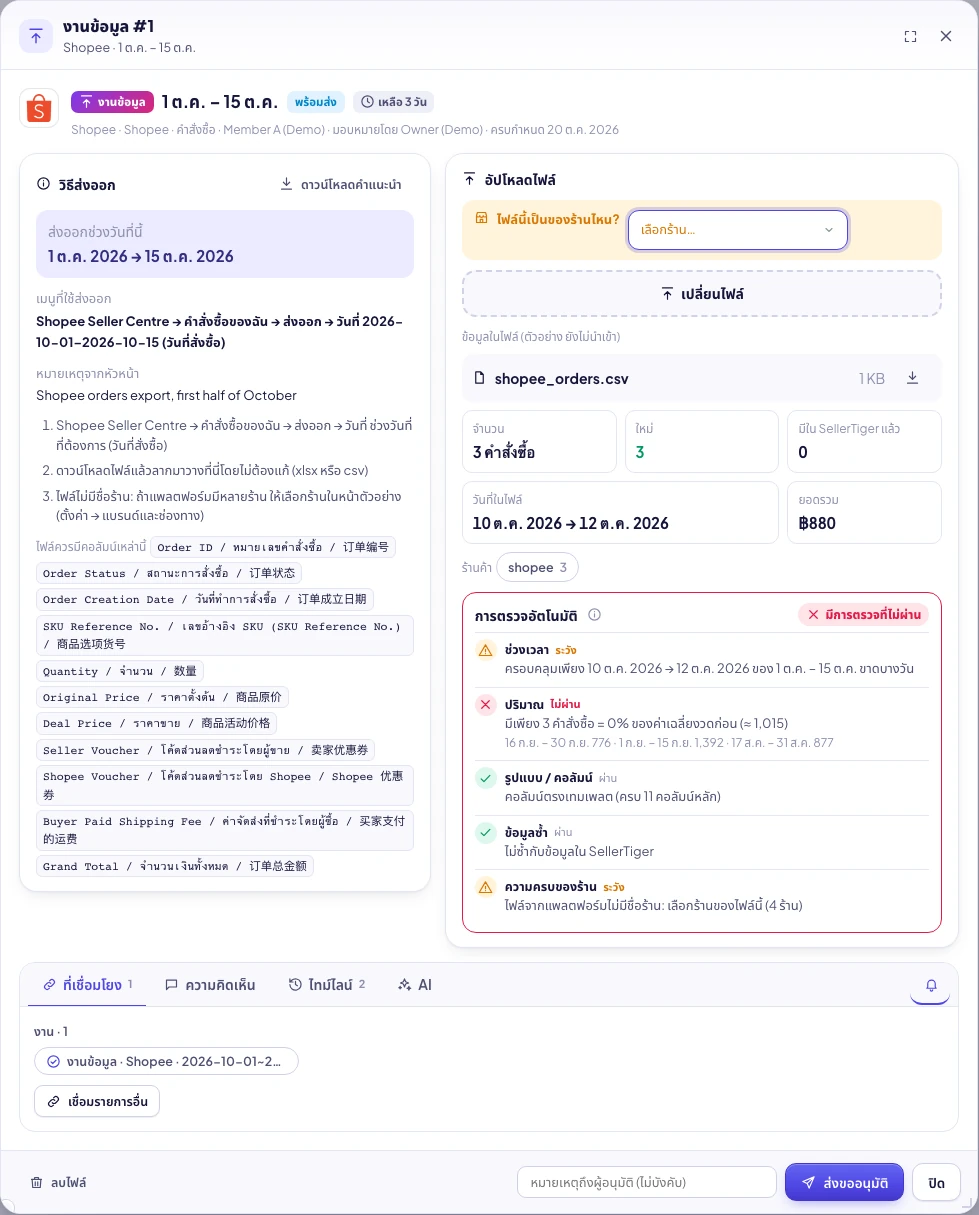Click the ยอดตรวม ฿880 total card

pyautogui.click(x=865, y=512)
